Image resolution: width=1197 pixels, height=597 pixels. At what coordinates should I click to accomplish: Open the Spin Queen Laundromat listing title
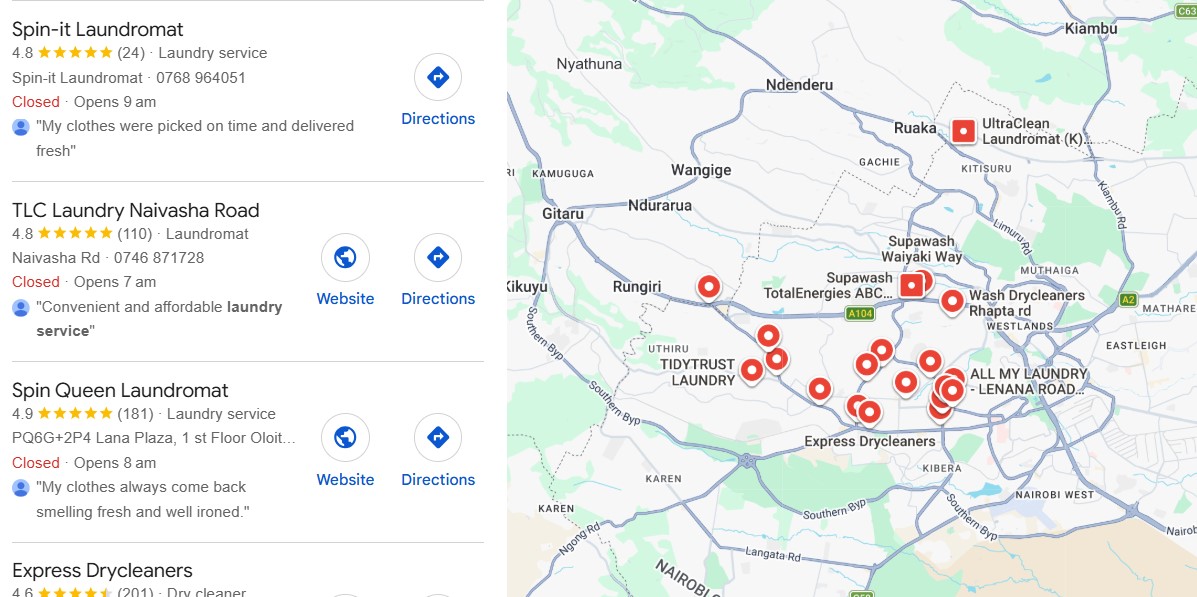(x=120, y=390)
